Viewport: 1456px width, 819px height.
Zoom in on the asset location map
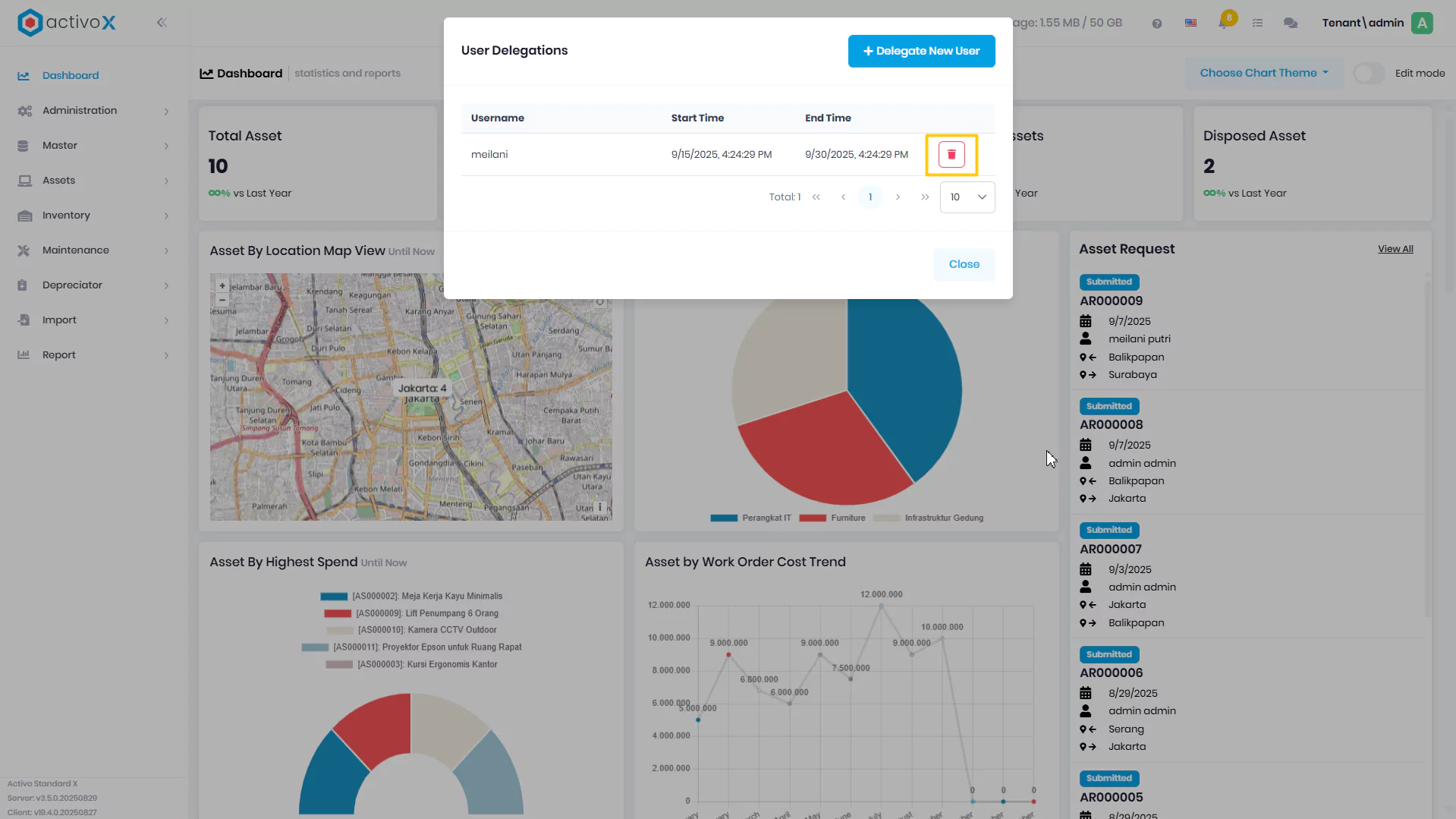222,286
